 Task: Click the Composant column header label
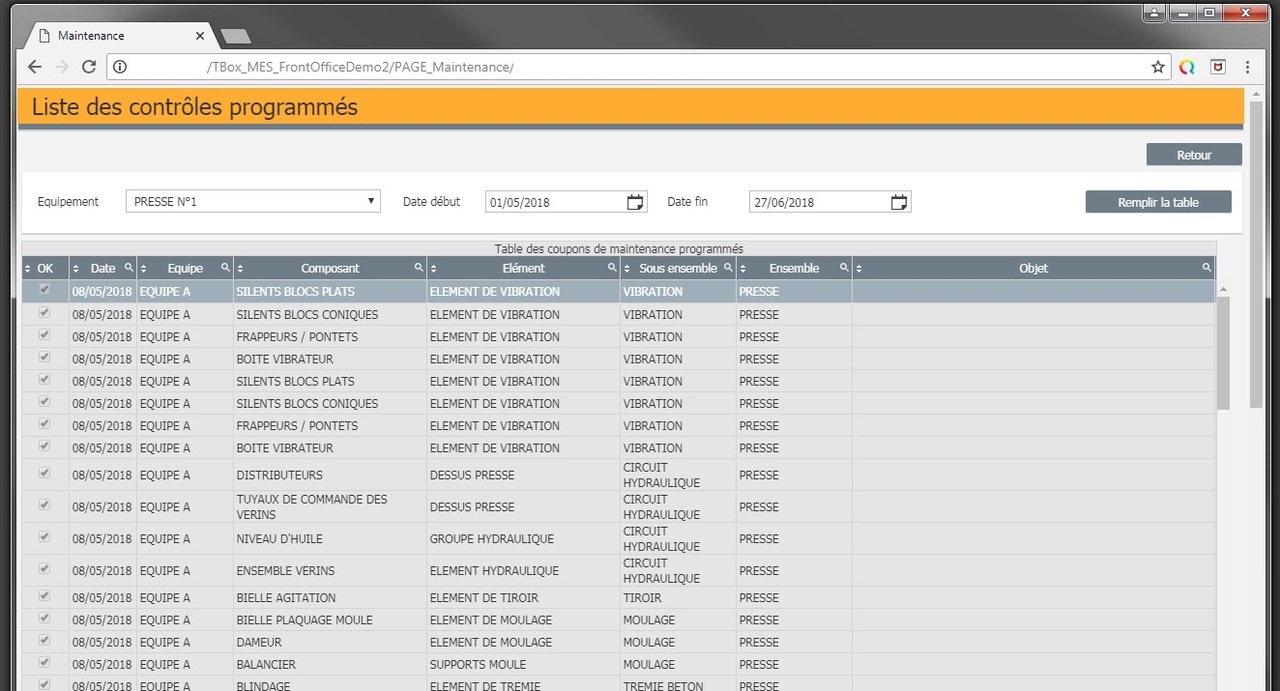(x=330, y=268)
